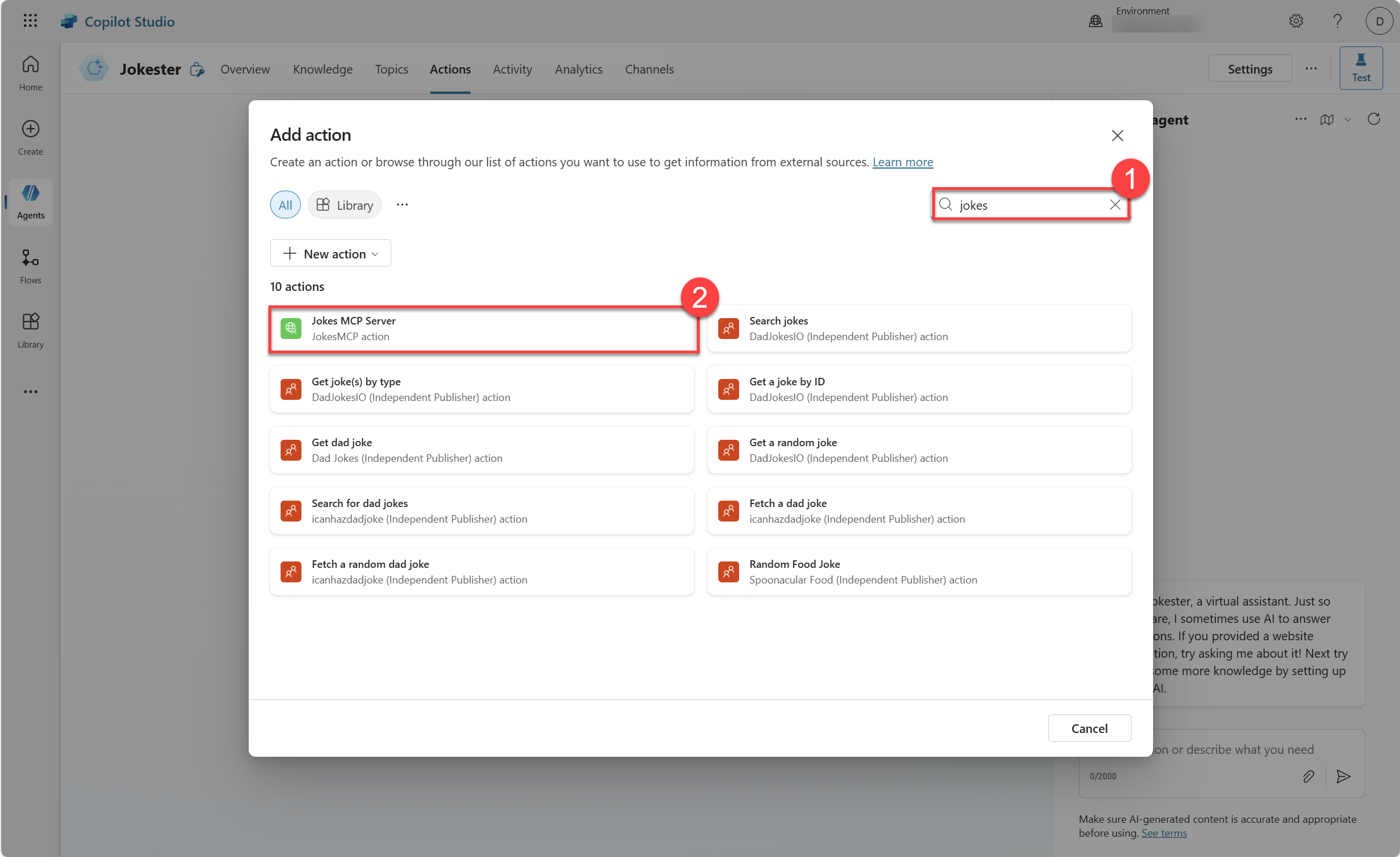Open the help question mark
The height and width of the screenshot is (857, 1400).
pyautogui.click(x=1337, y=21)
